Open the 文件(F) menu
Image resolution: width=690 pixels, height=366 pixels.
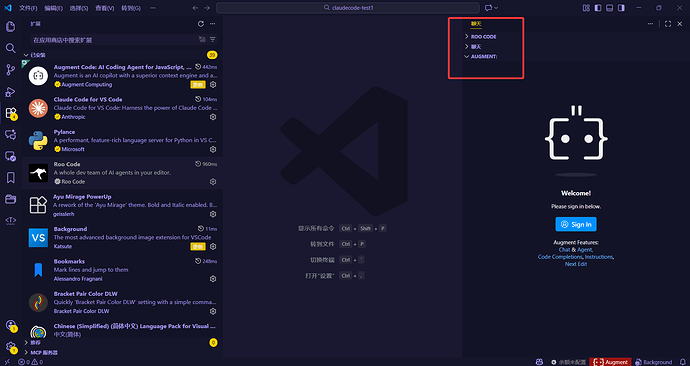(28, 8)
